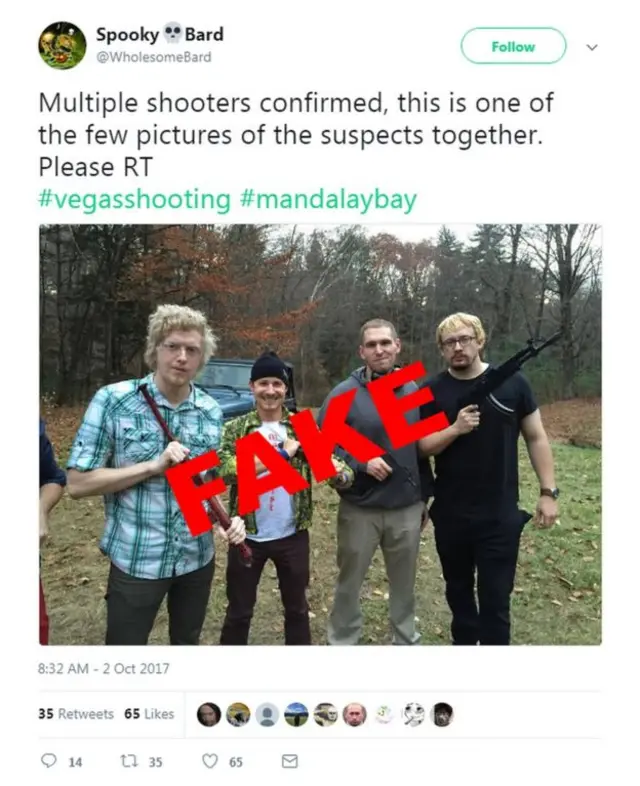The height and width of the screenshot is (786, 640).
Task: View the 65 Likes list
Action: pos(148,714)
